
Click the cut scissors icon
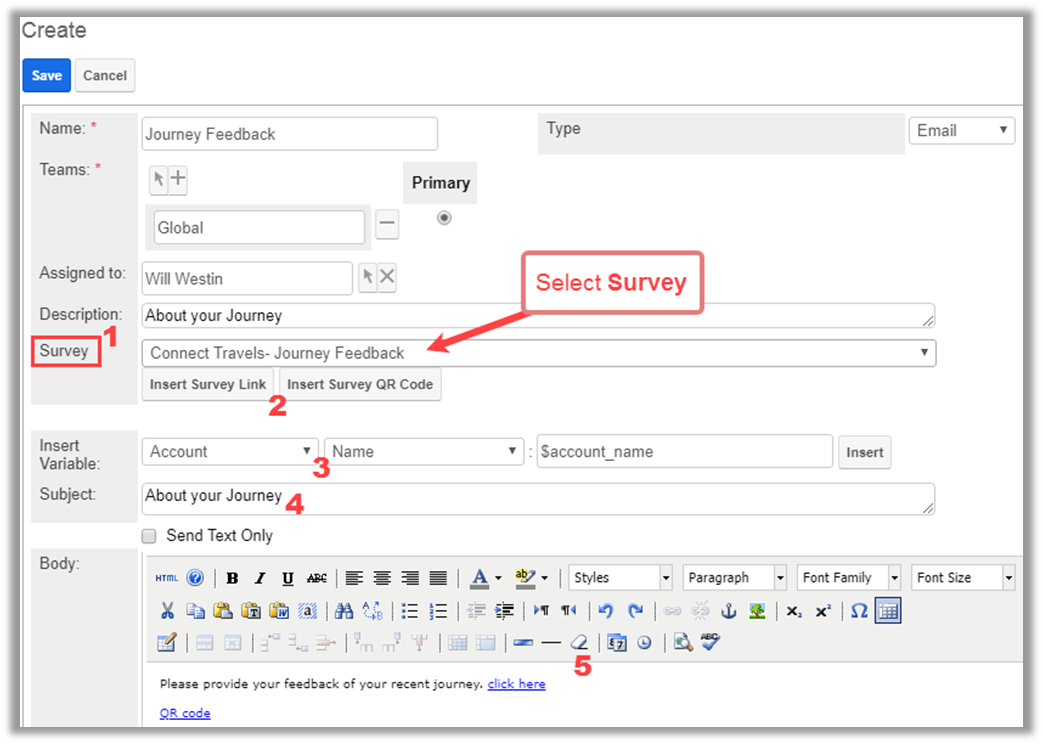(167, 611)
